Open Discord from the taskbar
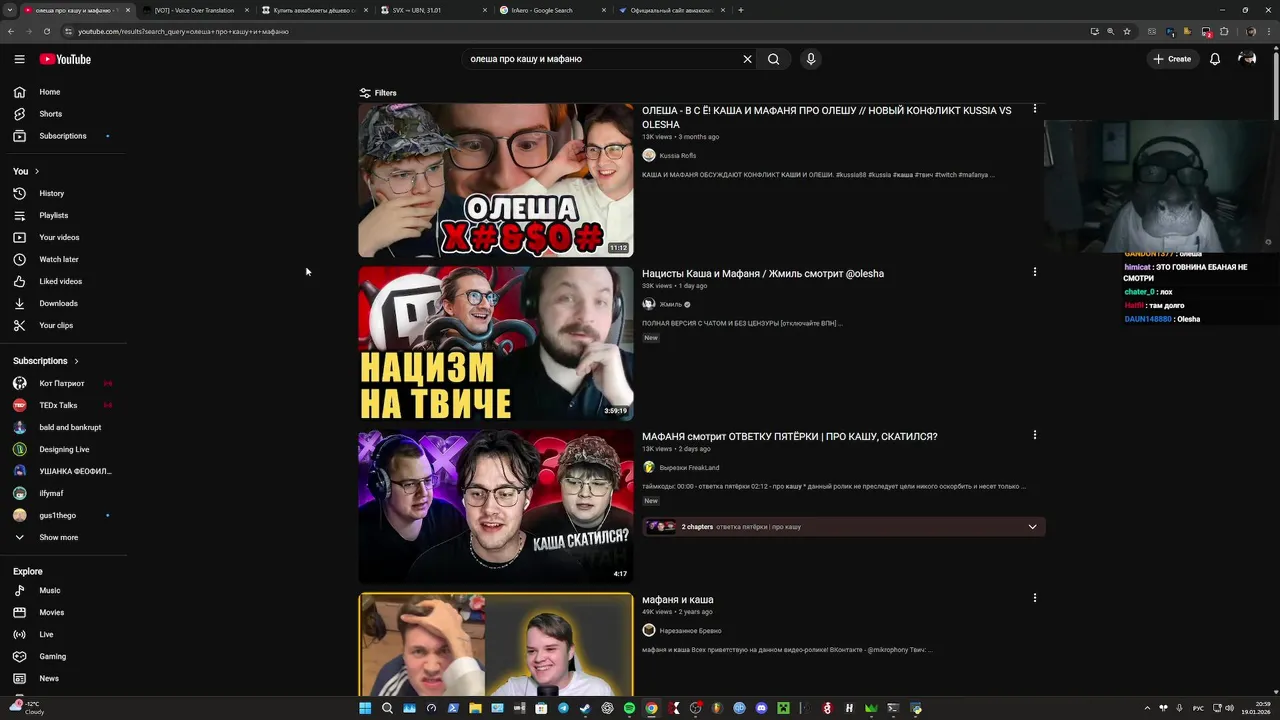The image size is (1280, 720). coord(761,708)
